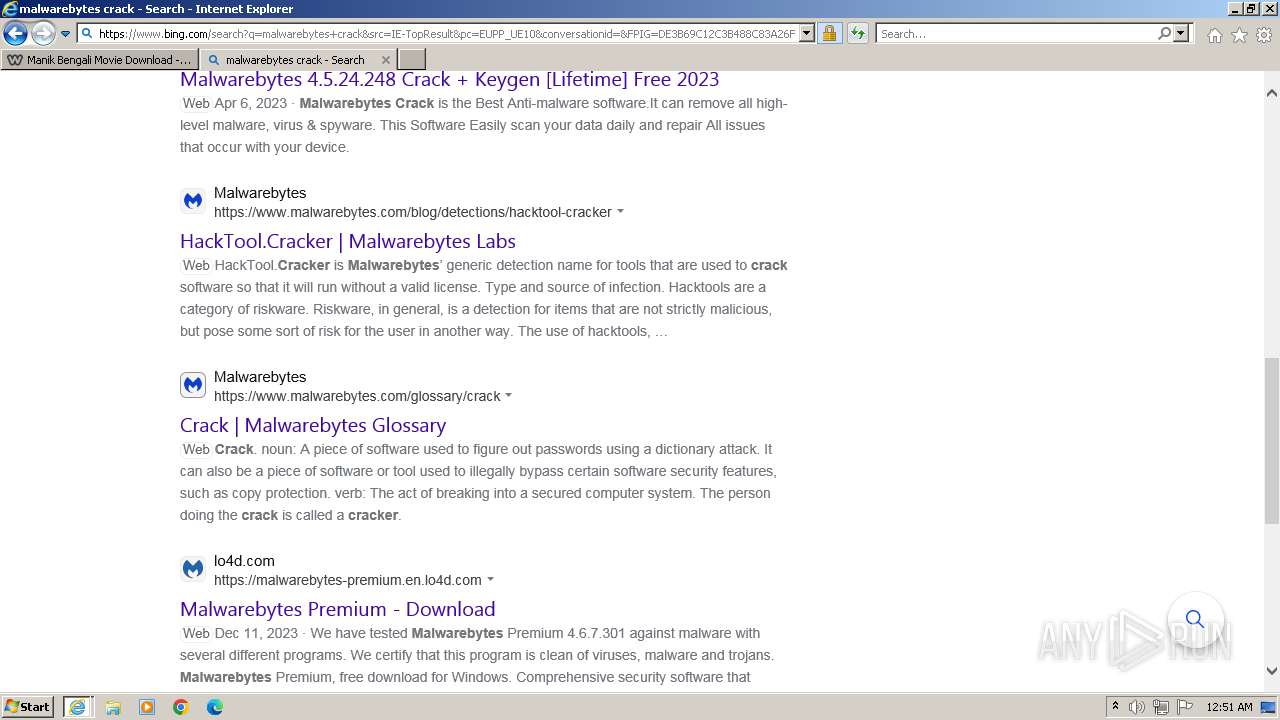1280x720 pixels.
Task: Open Tools gear icon
Action: point(1264,35)
